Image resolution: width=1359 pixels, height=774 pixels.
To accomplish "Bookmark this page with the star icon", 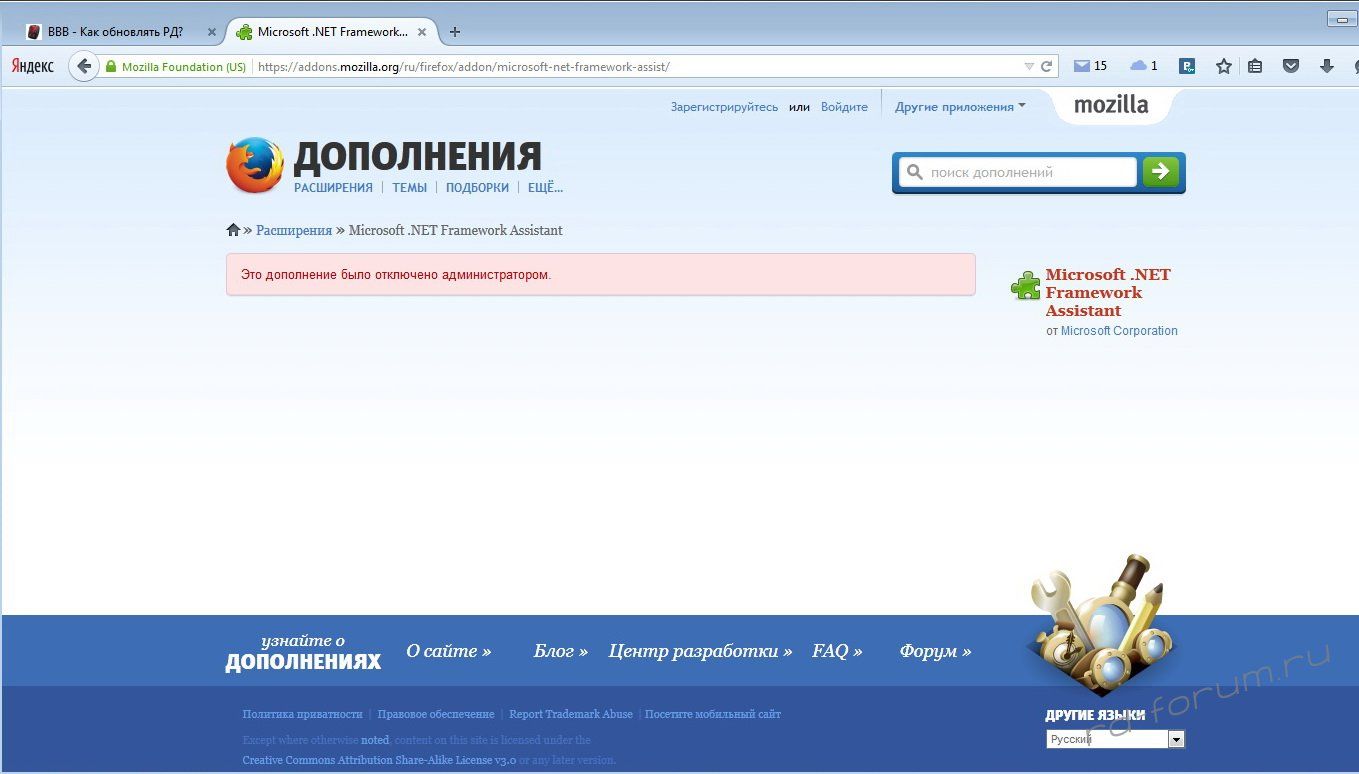I will pyautogui.click(x=1223, y=67).
